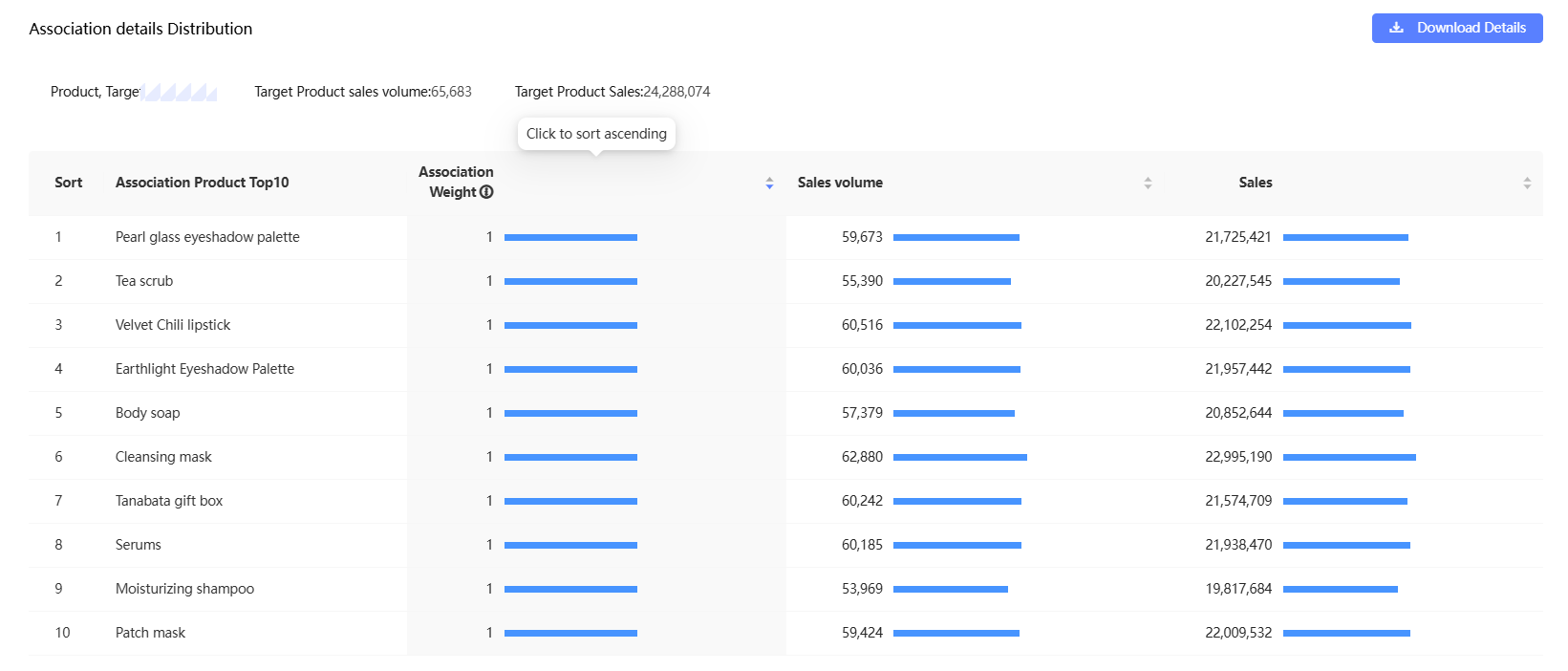This screenshot has height=671, width=1568.
Task: Click sales volume value 60,036
Action: tap(862, 369)
